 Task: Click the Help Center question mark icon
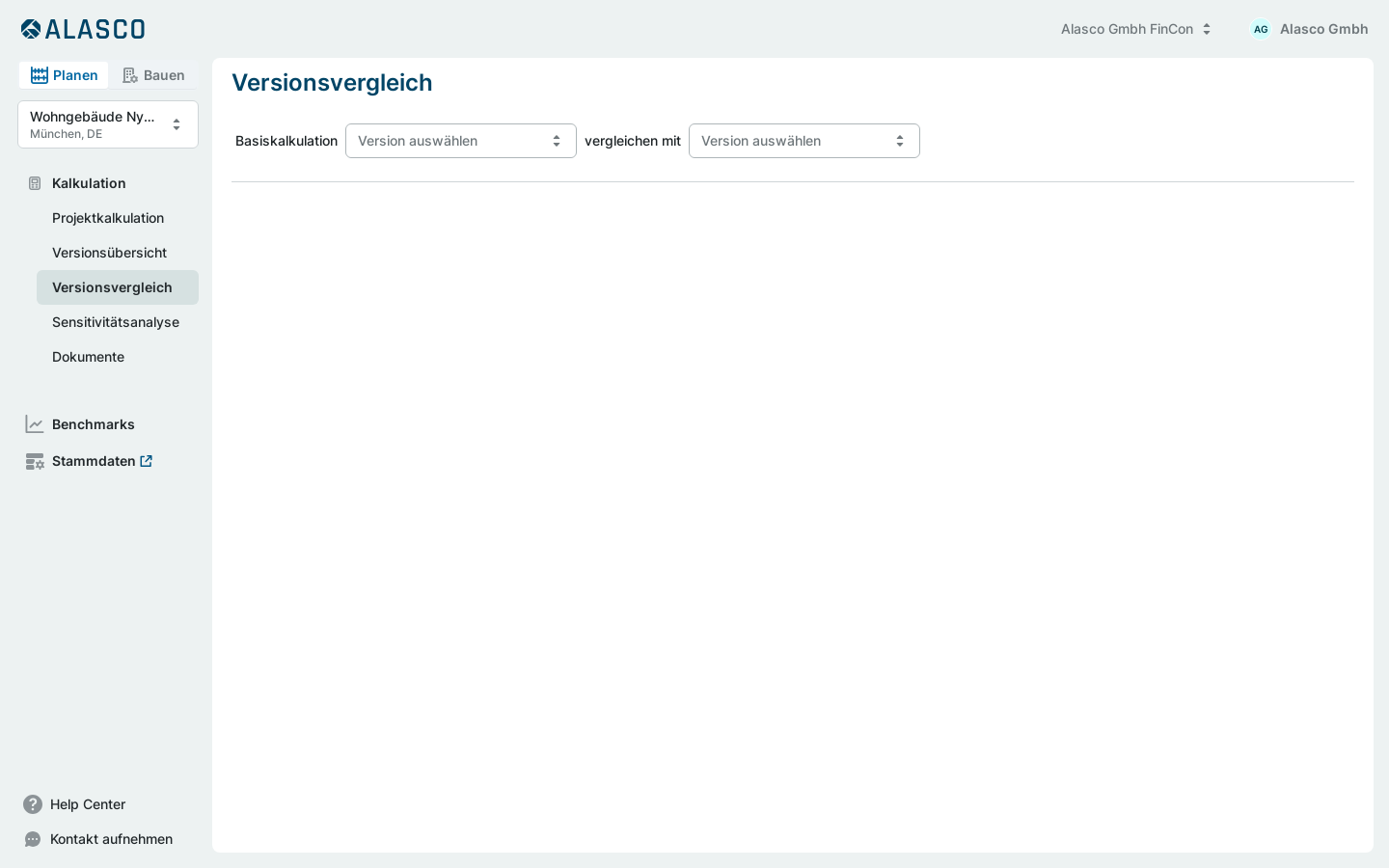(33, 804)
